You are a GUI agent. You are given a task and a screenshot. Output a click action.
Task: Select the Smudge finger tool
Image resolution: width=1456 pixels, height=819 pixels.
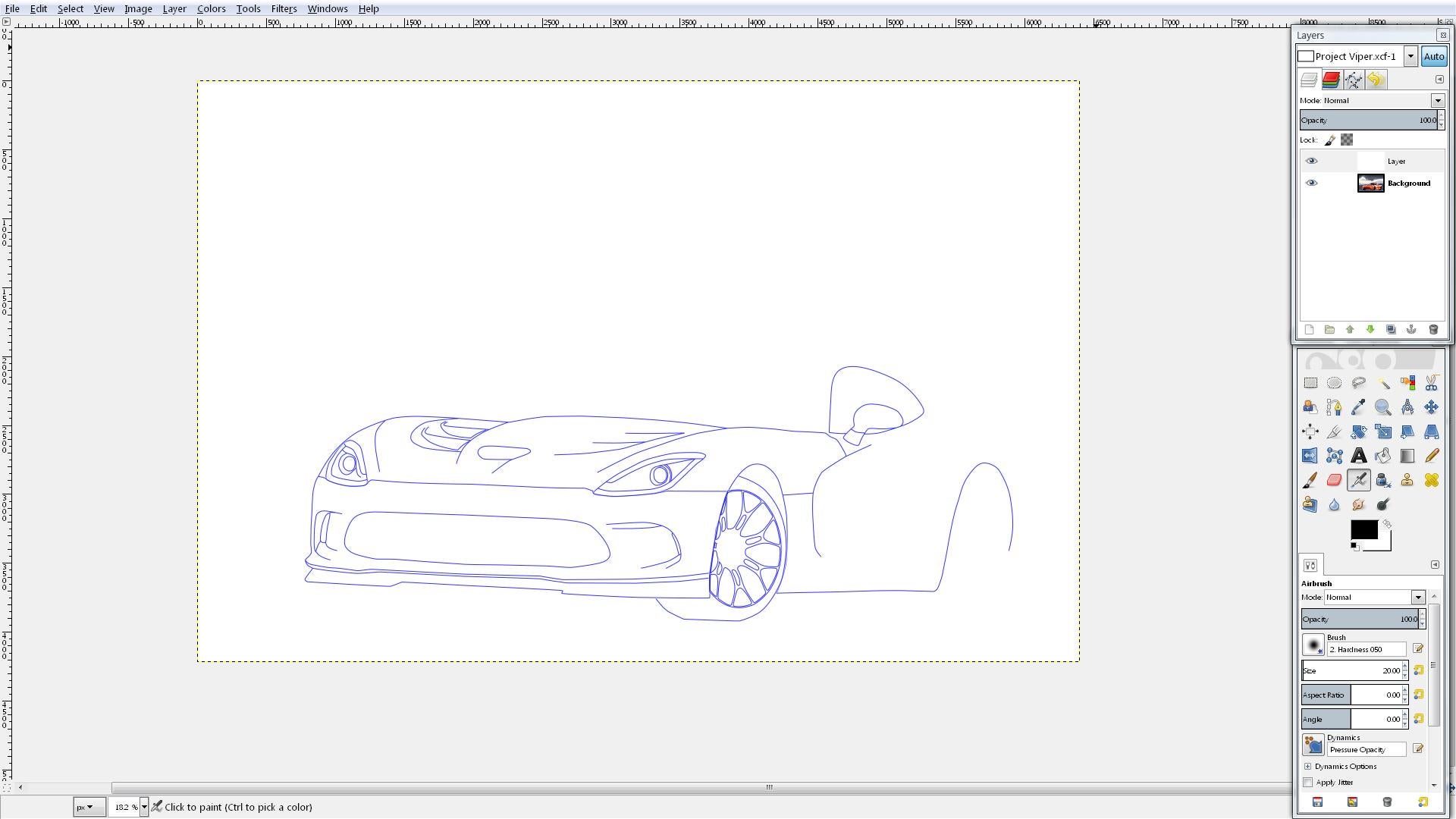[x=1359, y=504]
